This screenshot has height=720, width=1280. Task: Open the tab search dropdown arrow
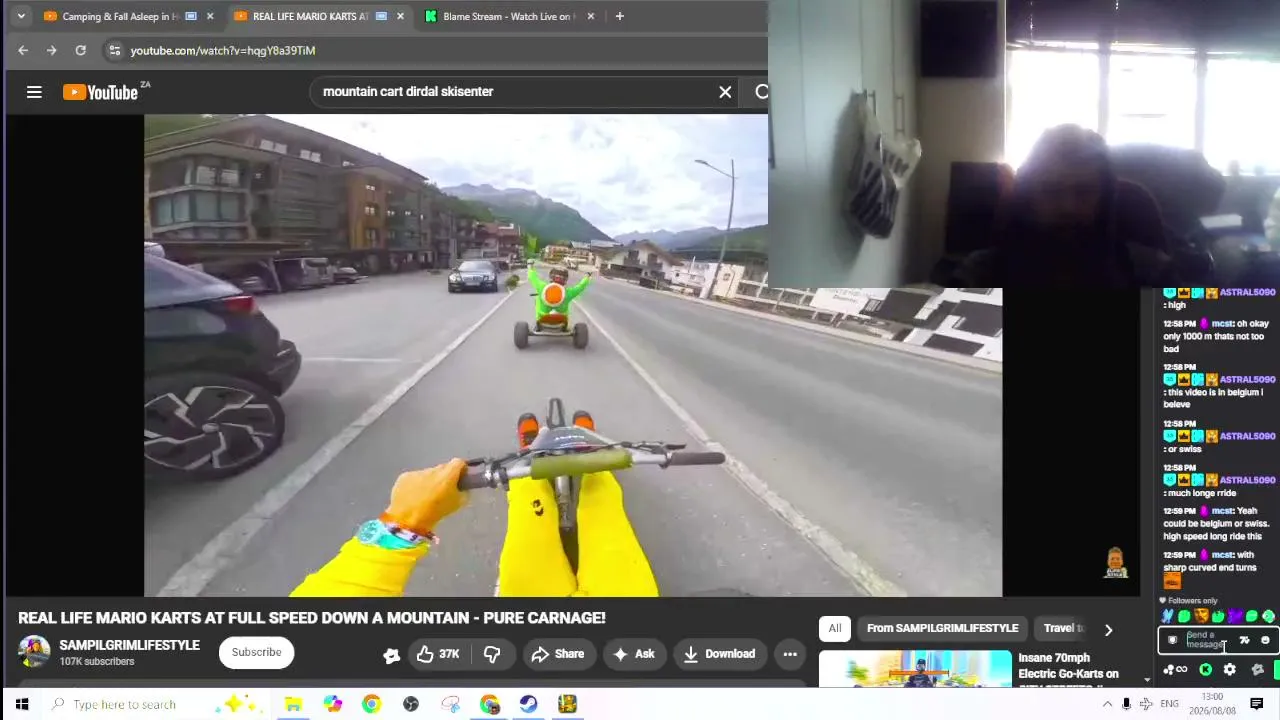pos(21,16)
